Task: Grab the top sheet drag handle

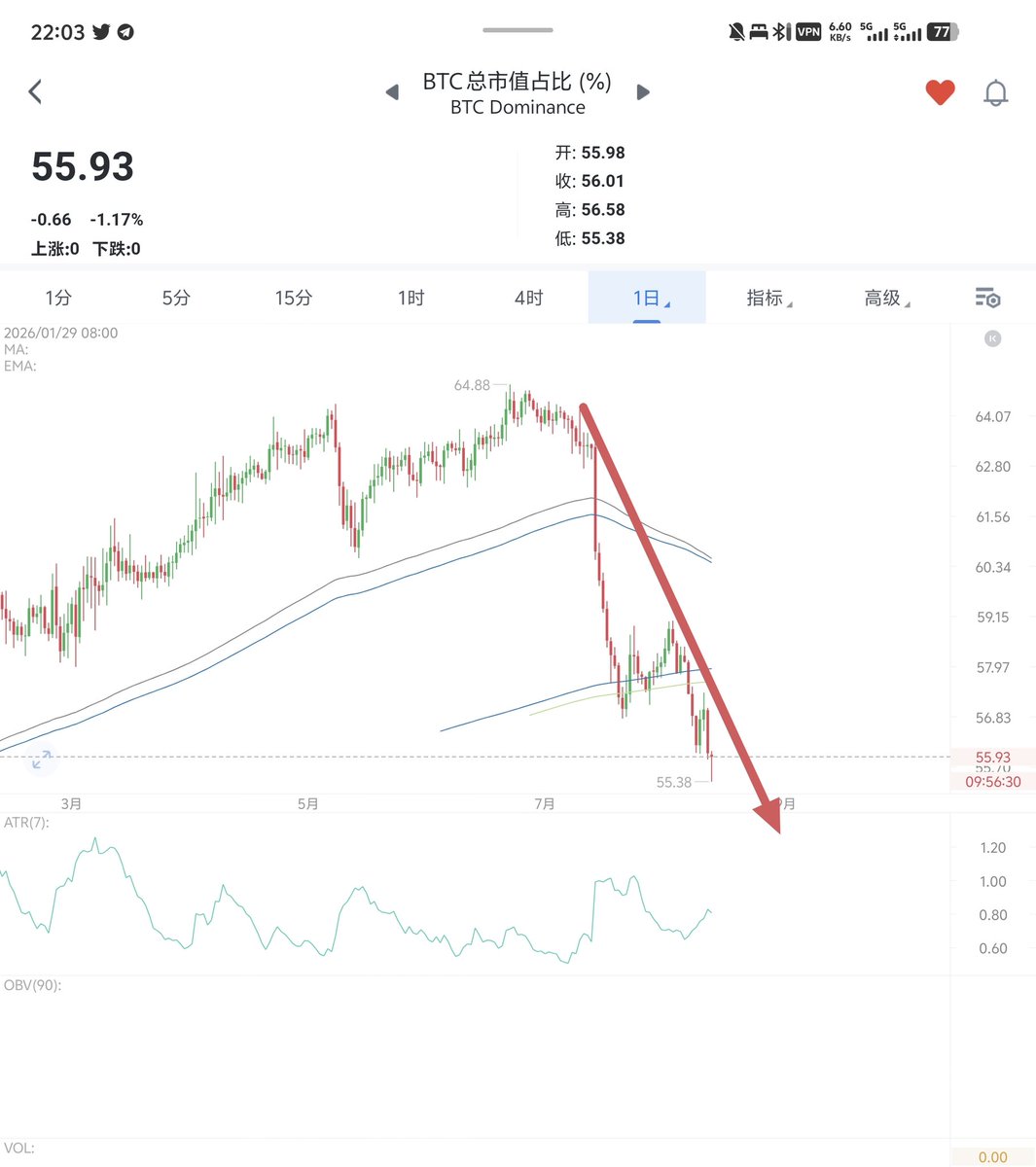Action: 518,30
